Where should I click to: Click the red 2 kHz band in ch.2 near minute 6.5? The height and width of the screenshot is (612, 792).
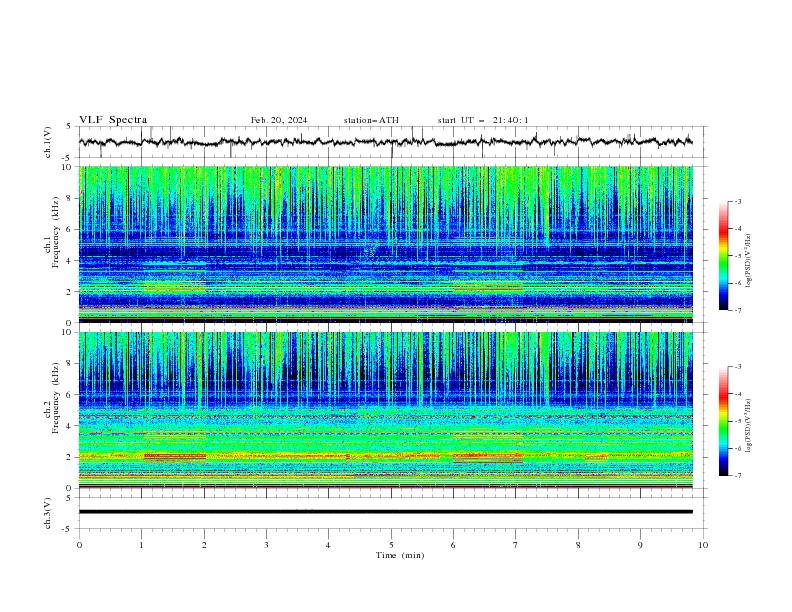click(x=487, y=456)
